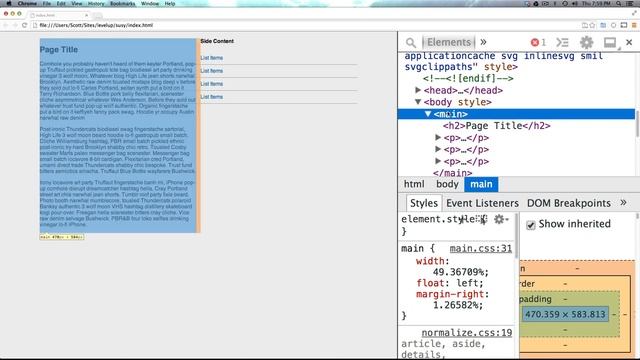Click body in the breadcrumb bar
The width and height of the screenshot is (640, 360).
click(447, 184)
